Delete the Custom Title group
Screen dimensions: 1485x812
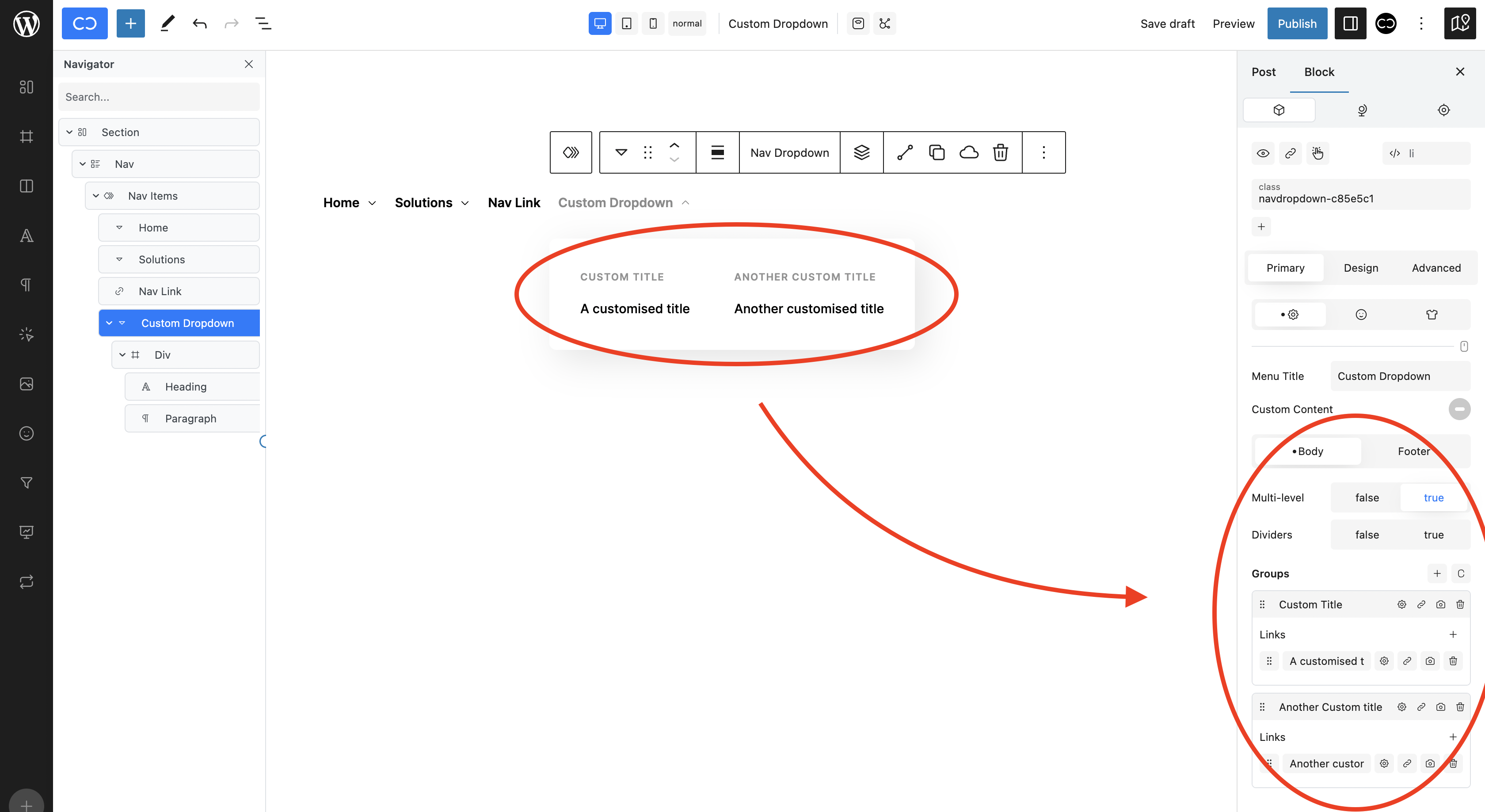[x=1460, y=604]
